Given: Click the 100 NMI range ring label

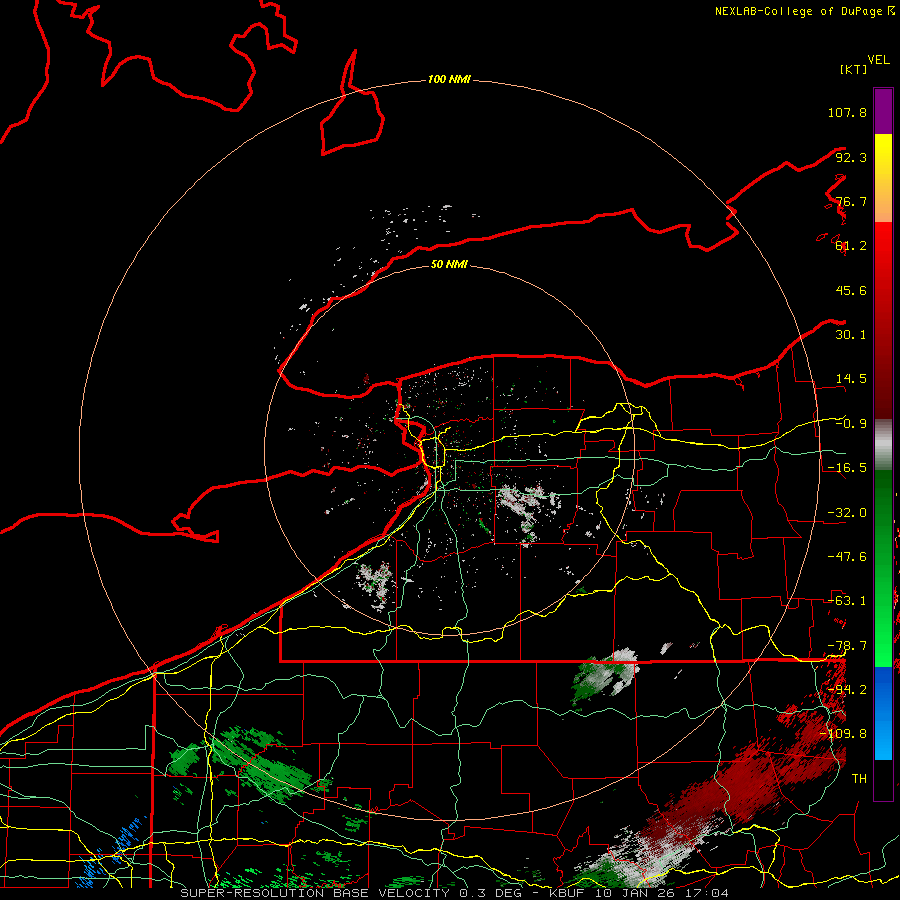Looking at the screenshot, I should click(x=449, y=79).
